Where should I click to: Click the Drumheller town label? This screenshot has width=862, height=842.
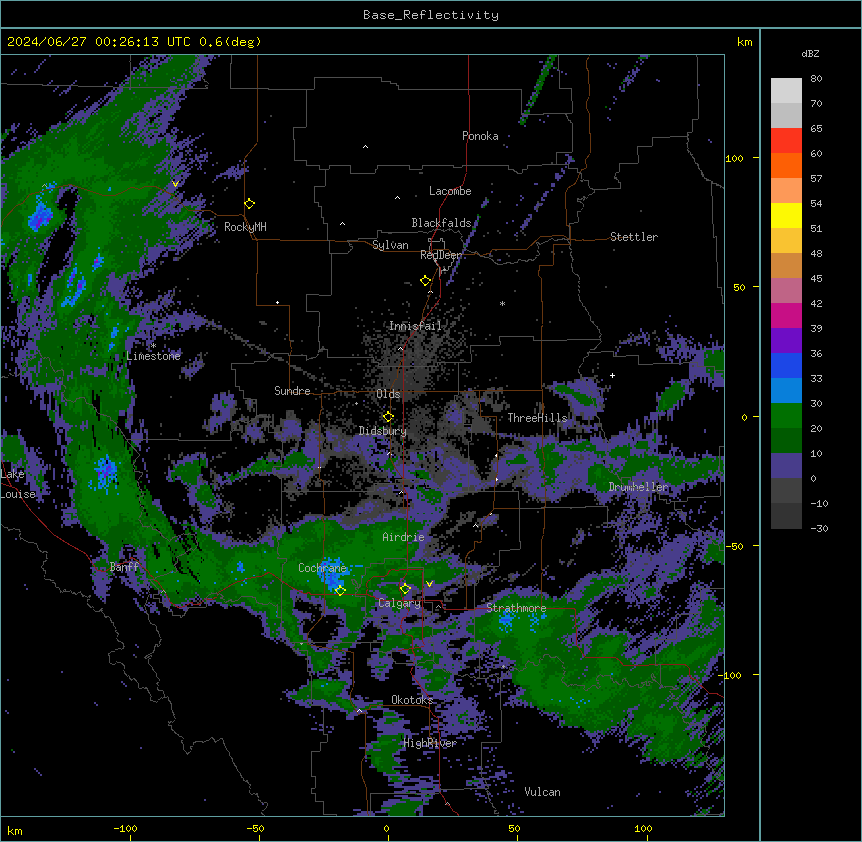tap(638, 487)
